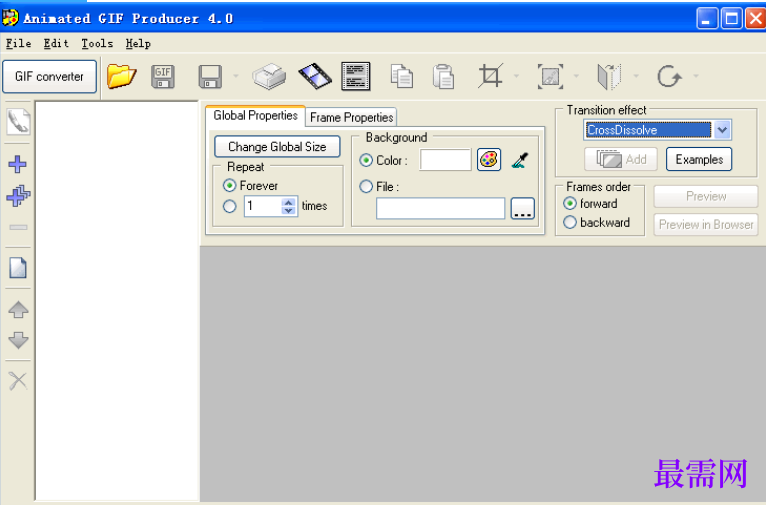Open the Crop tool dropdown arrow

[x=516, y=76]
